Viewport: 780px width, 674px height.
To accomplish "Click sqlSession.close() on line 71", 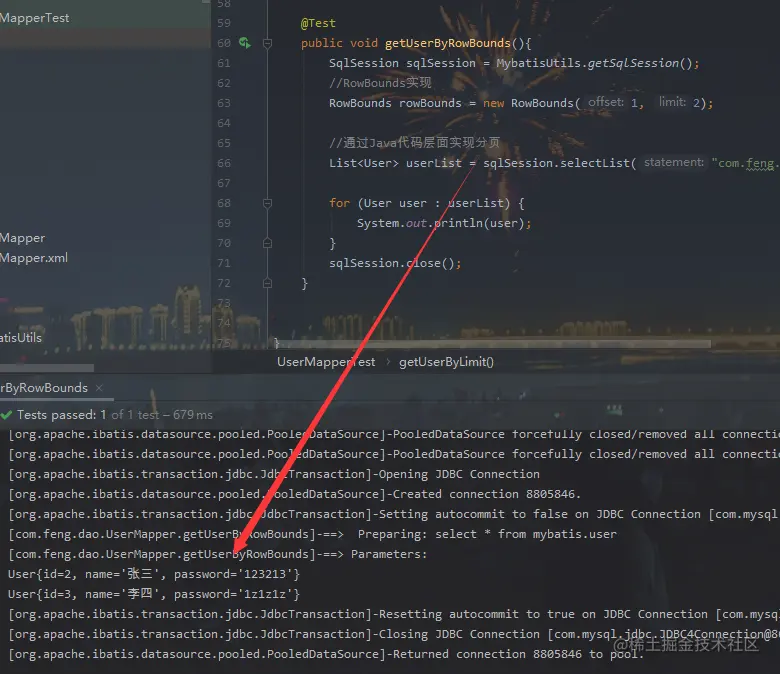I will click(x=391, y=263).
